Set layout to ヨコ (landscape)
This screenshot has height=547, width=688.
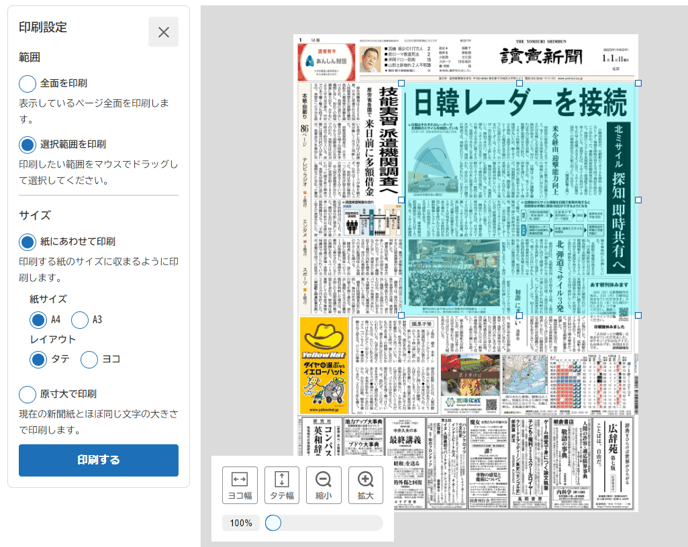pyautogui.click(x=88, y=359)
